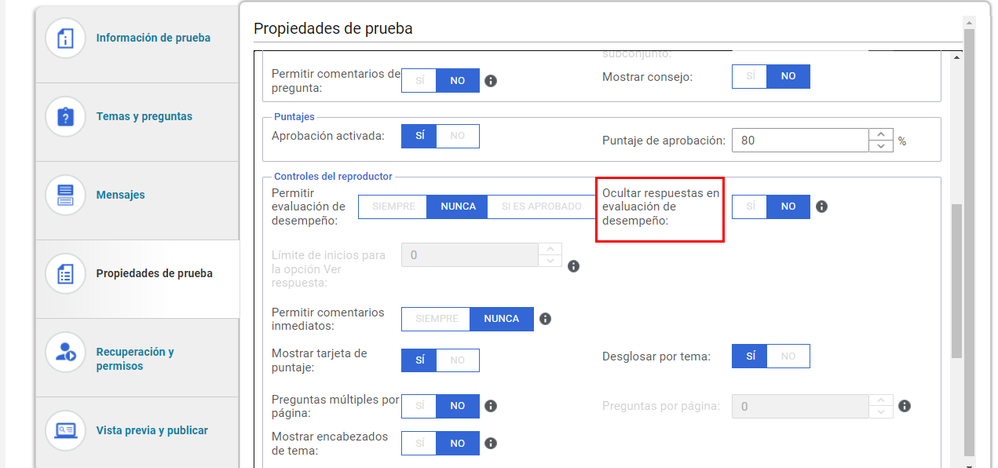
Task: Open the Mensajes icon in sidebar
Action: (65, 195)
